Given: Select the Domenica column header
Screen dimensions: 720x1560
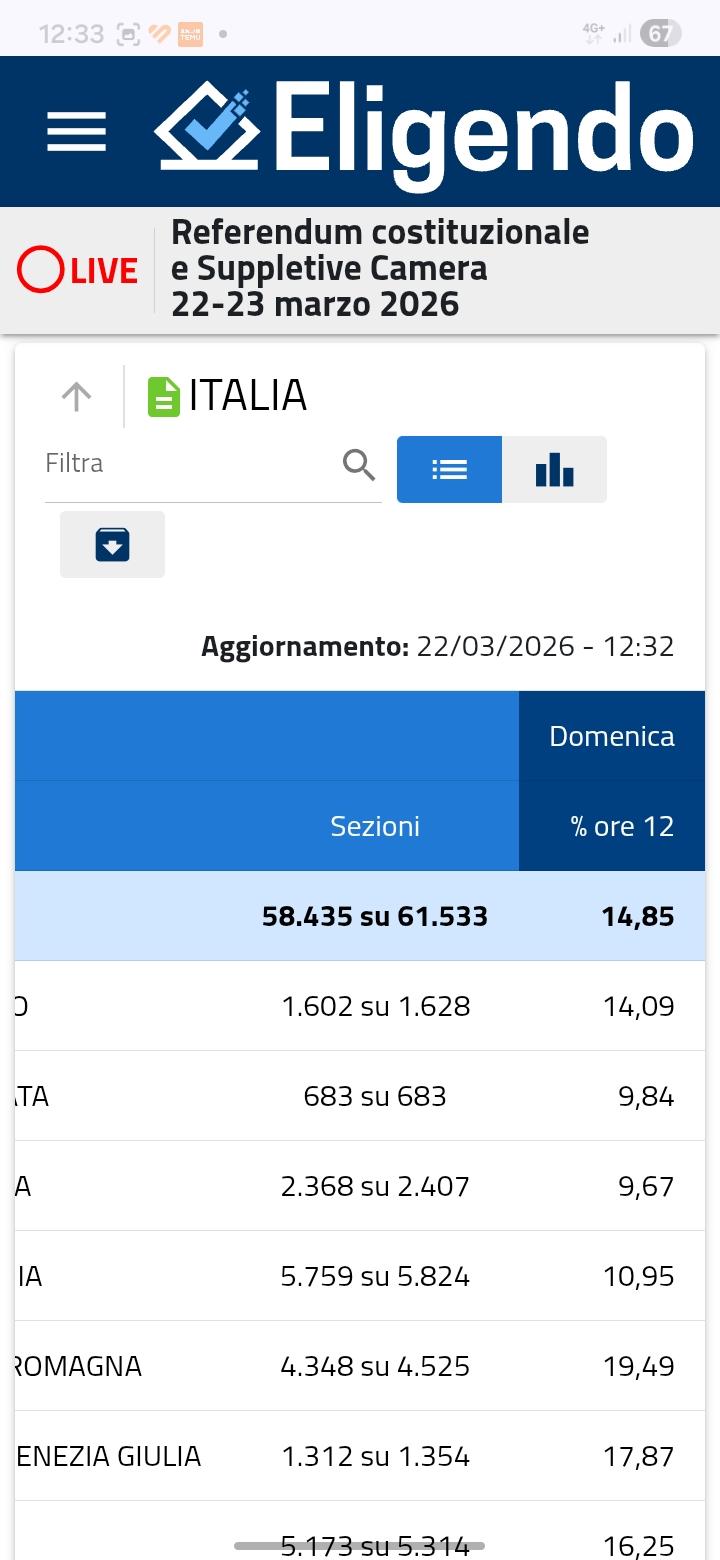Looking at the screenshot, I should pos(611,737).
